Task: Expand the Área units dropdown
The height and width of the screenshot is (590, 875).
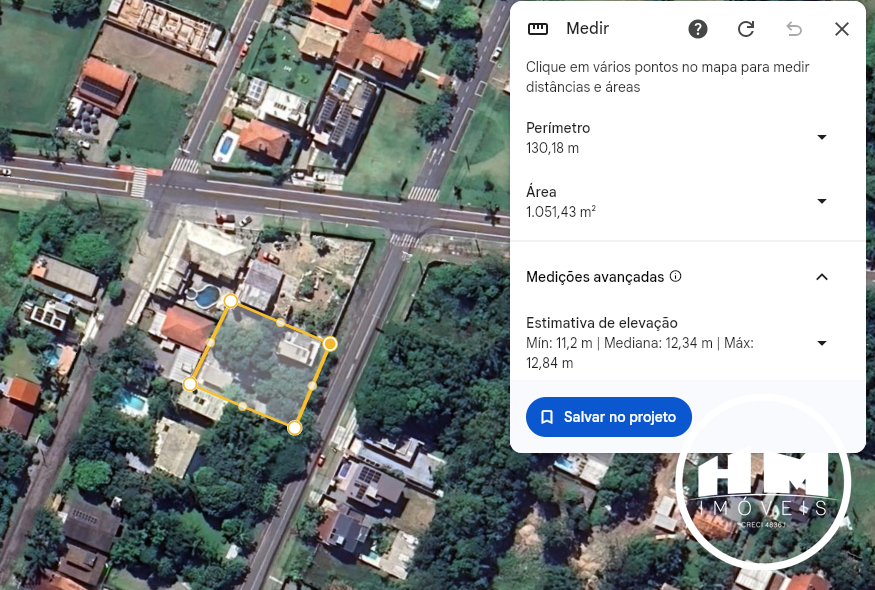Action: tap(821, 201)
